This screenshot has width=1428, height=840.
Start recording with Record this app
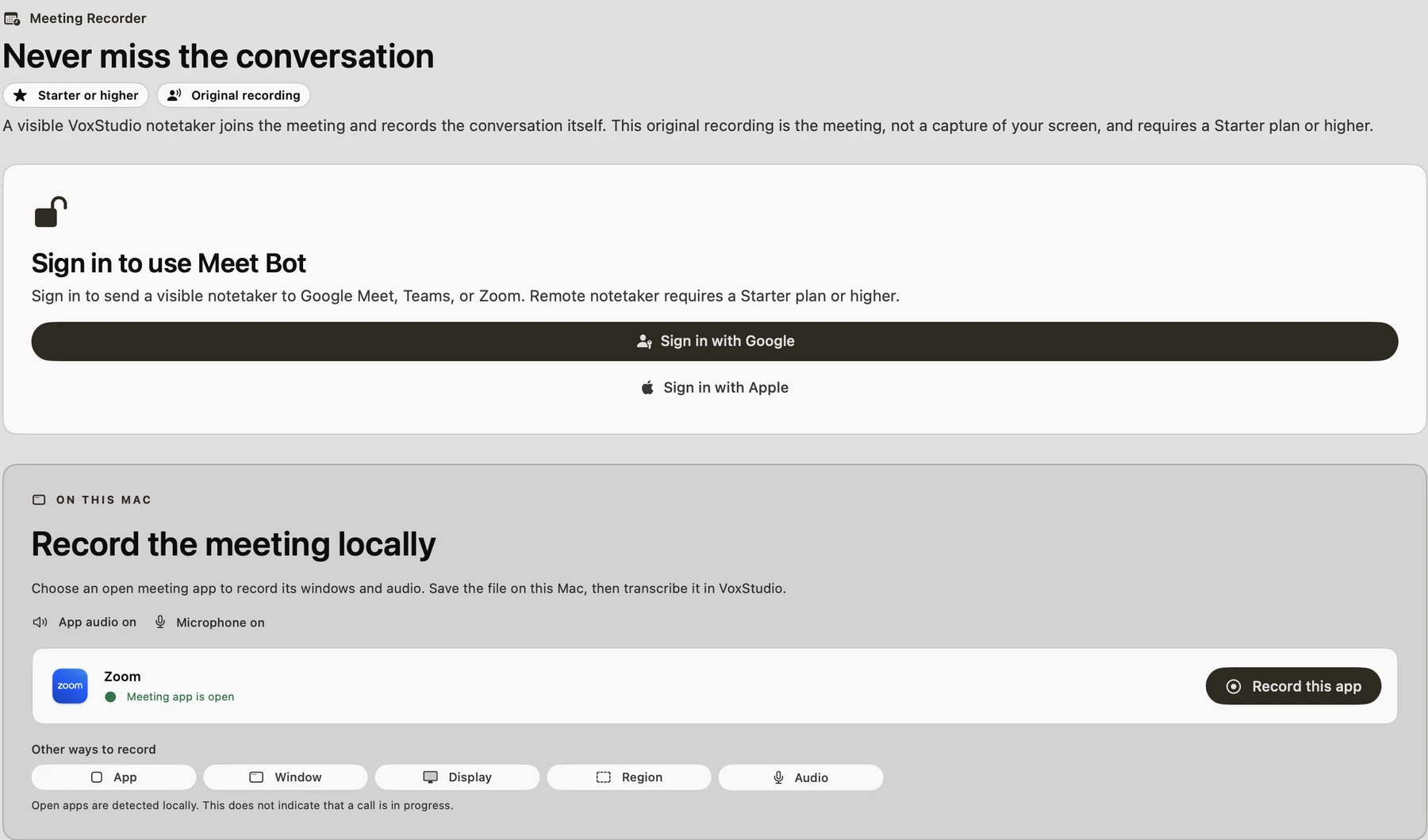[1293, 686]
